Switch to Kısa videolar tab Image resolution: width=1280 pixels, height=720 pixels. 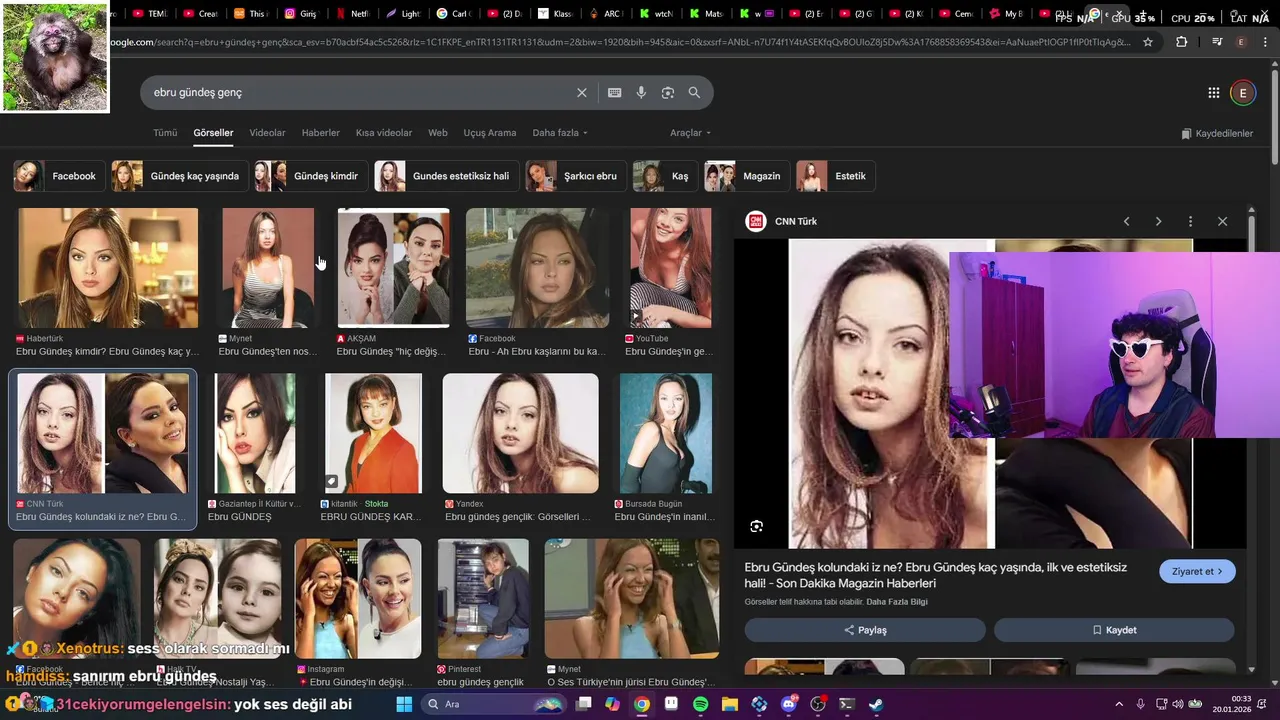tap(384, 133)
